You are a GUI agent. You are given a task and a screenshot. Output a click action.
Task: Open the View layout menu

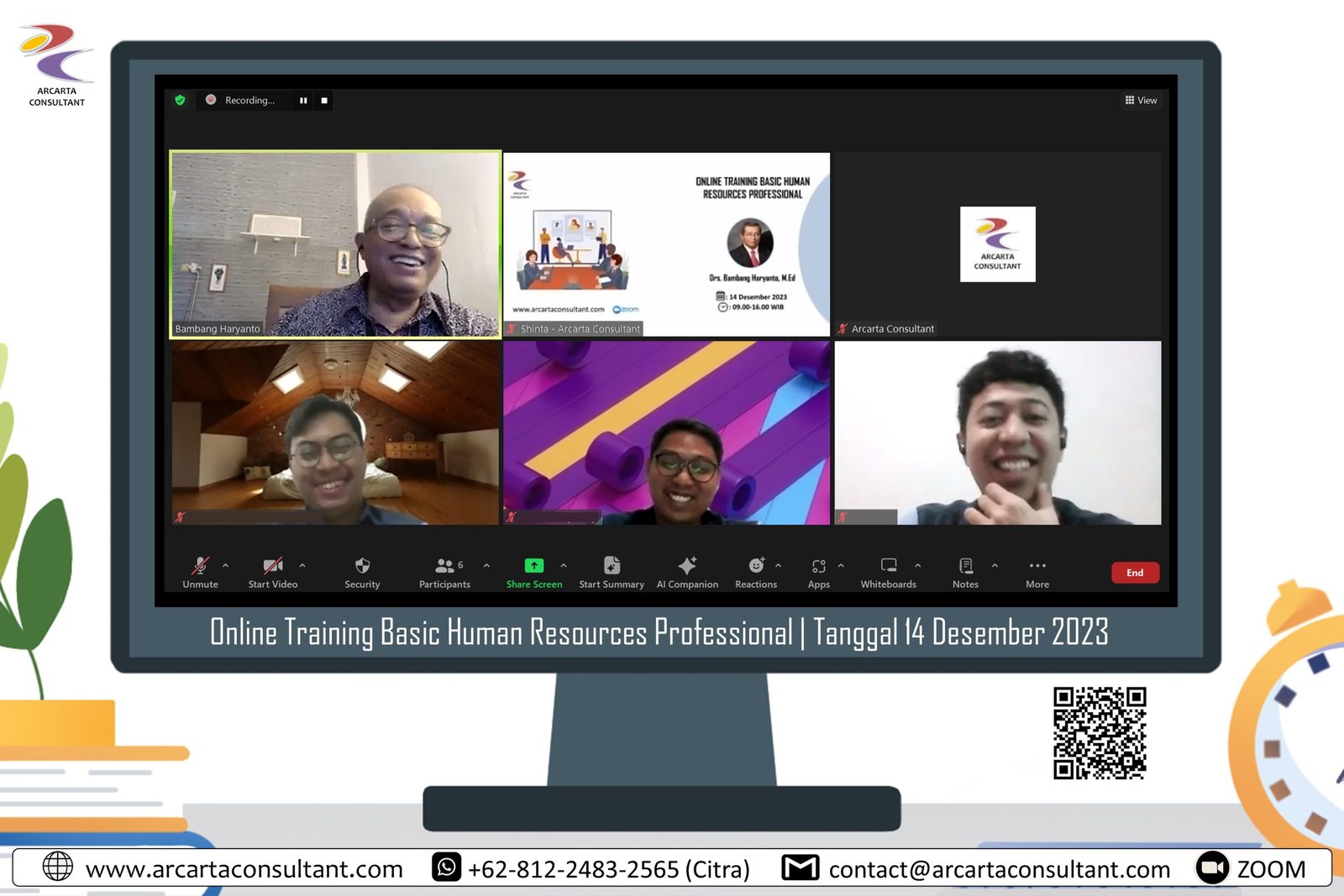pos(1141,101)
